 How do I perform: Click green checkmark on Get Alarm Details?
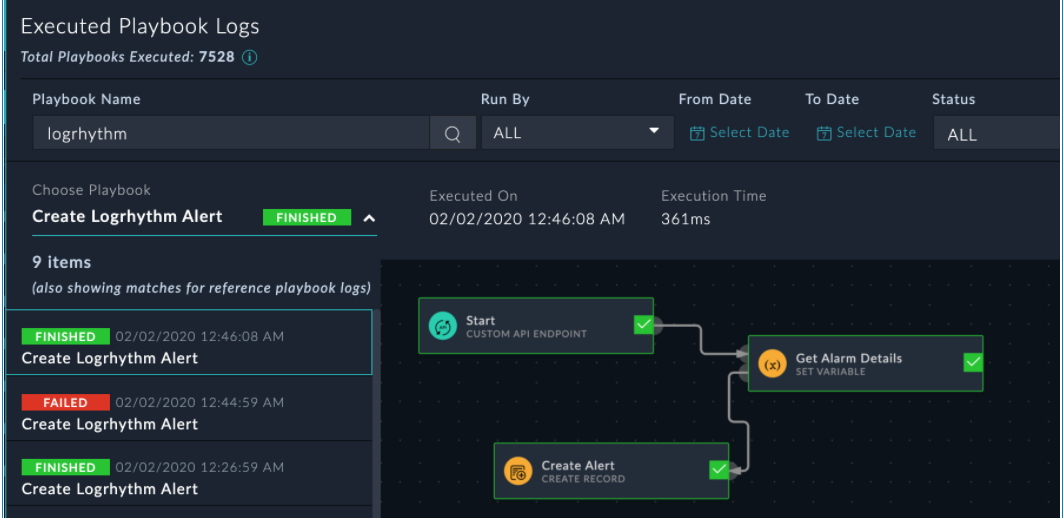pos(972,362)
